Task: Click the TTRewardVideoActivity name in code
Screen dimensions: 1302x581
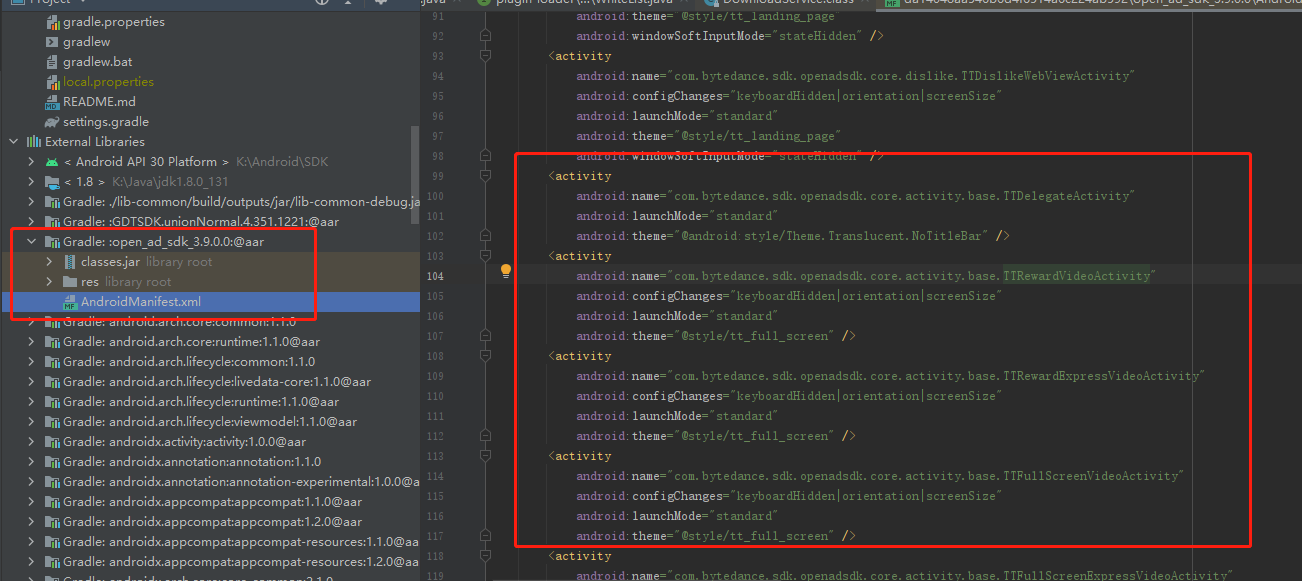Action: [1077, 276]
